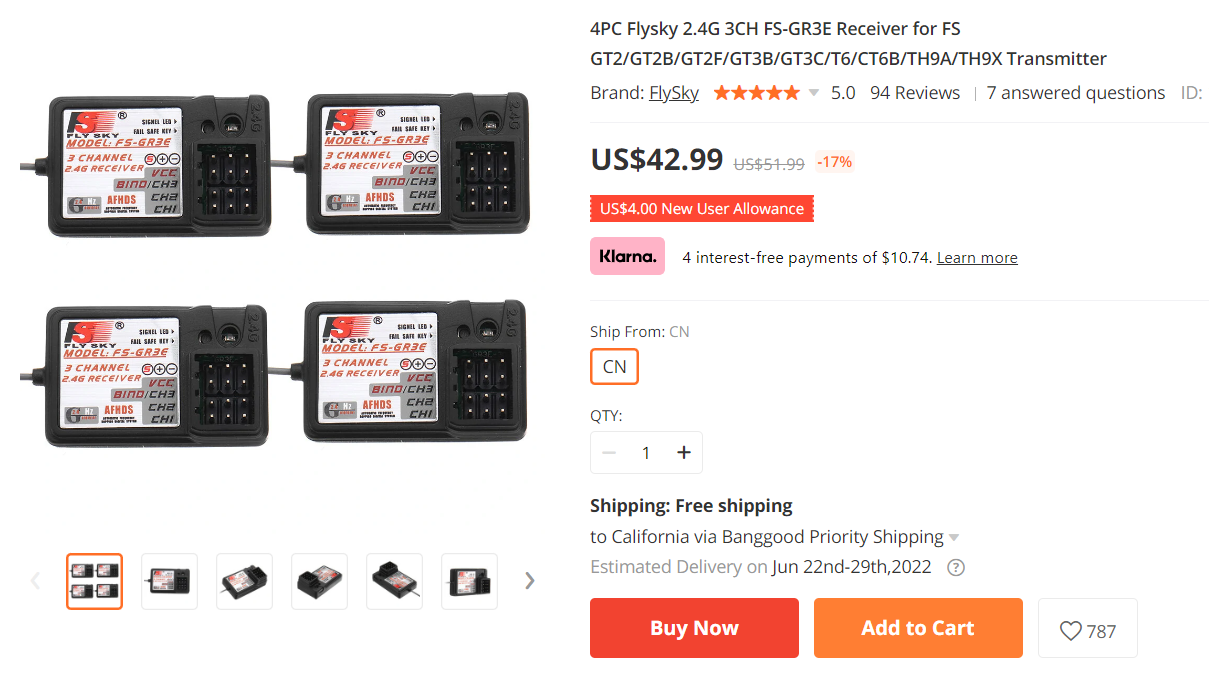
Task: Open the 94 Reviews link
Action: click(x=915, y=93)
